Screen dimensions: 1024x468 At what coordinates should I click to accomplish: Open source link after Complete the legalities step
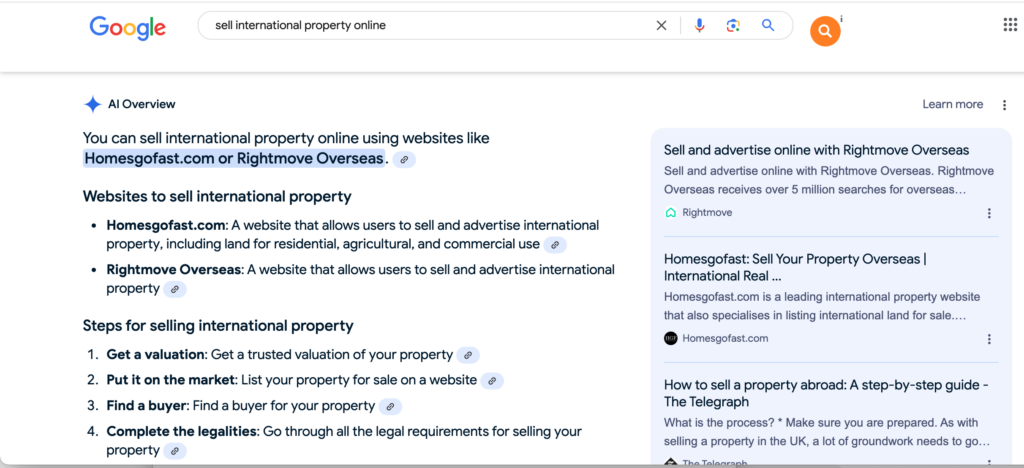(175, 451)
